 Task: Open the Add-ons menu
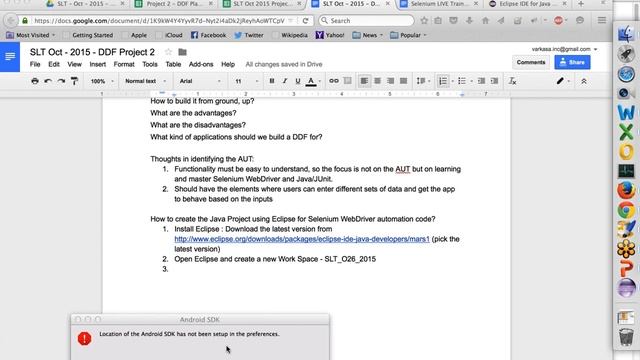click(201, 64)
